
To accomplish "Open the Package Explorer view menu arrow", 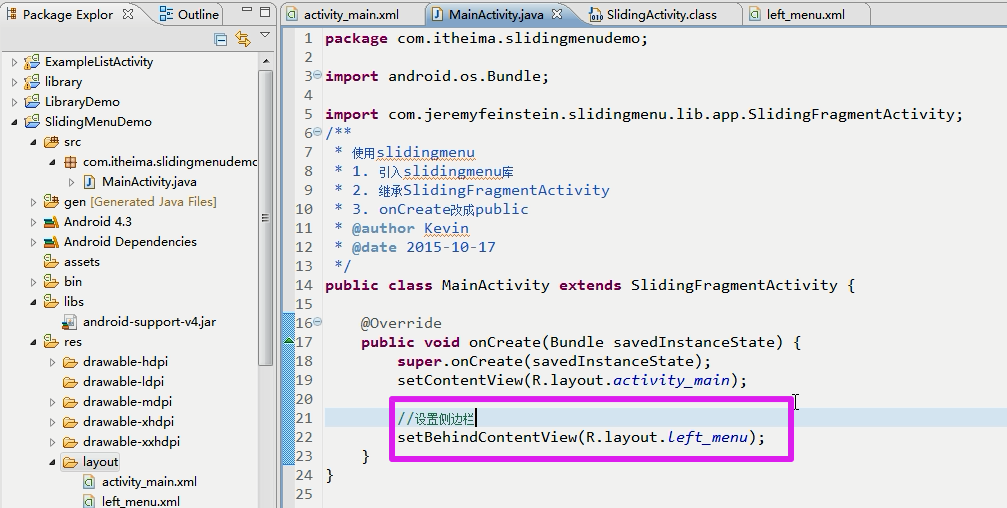I will [x=265, y=36].
